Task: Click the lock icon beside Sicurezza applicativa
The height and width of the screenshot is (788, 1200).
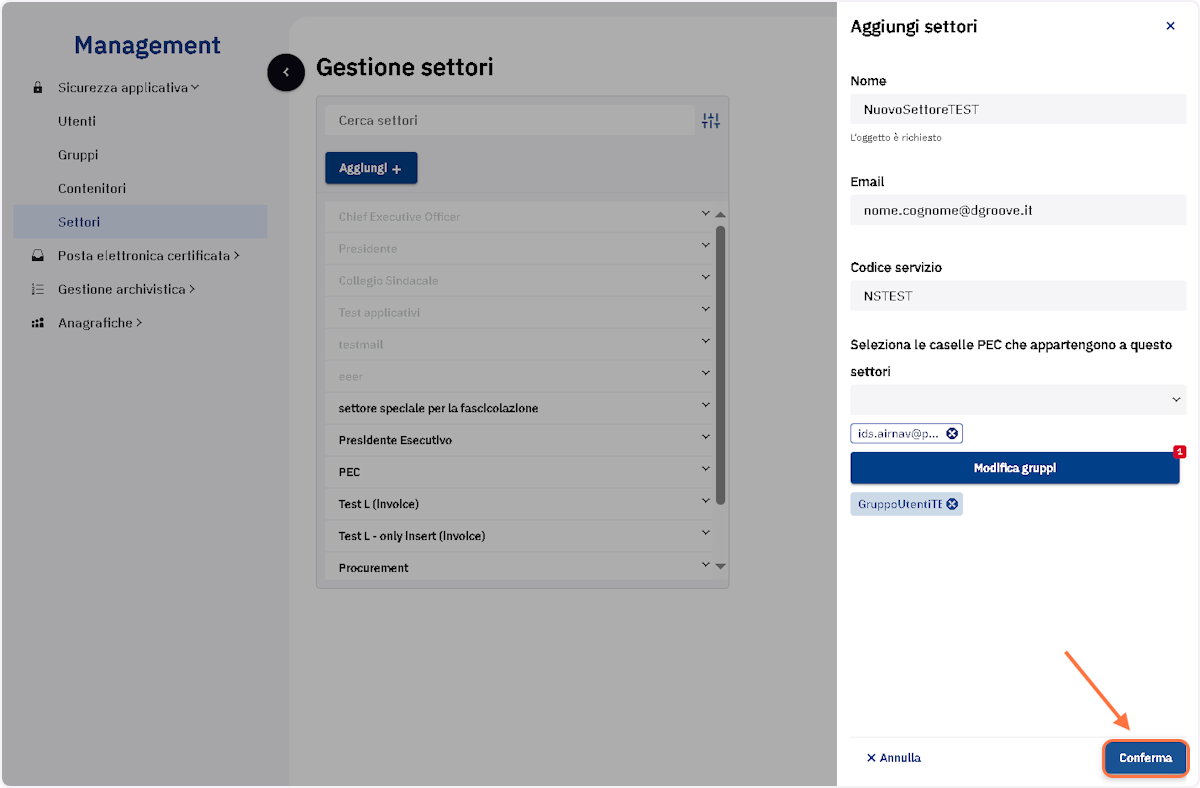Action: [x=38, y=88]
